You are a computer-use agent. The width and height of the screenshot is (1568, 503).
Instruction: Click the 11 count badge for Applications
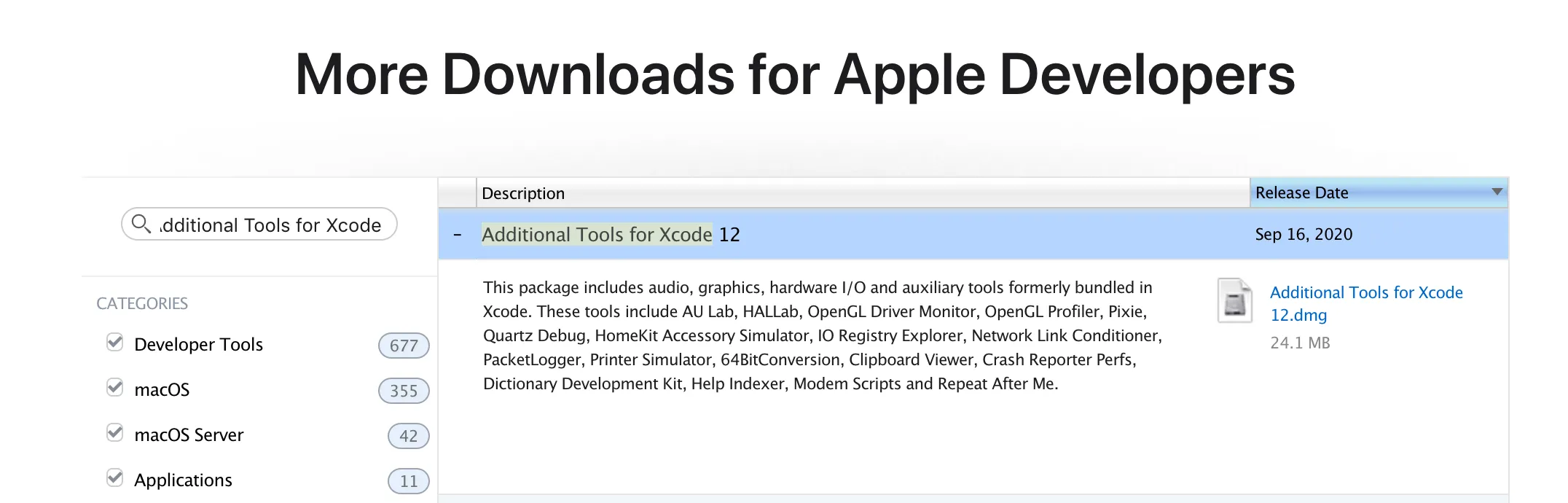[409, 481]
